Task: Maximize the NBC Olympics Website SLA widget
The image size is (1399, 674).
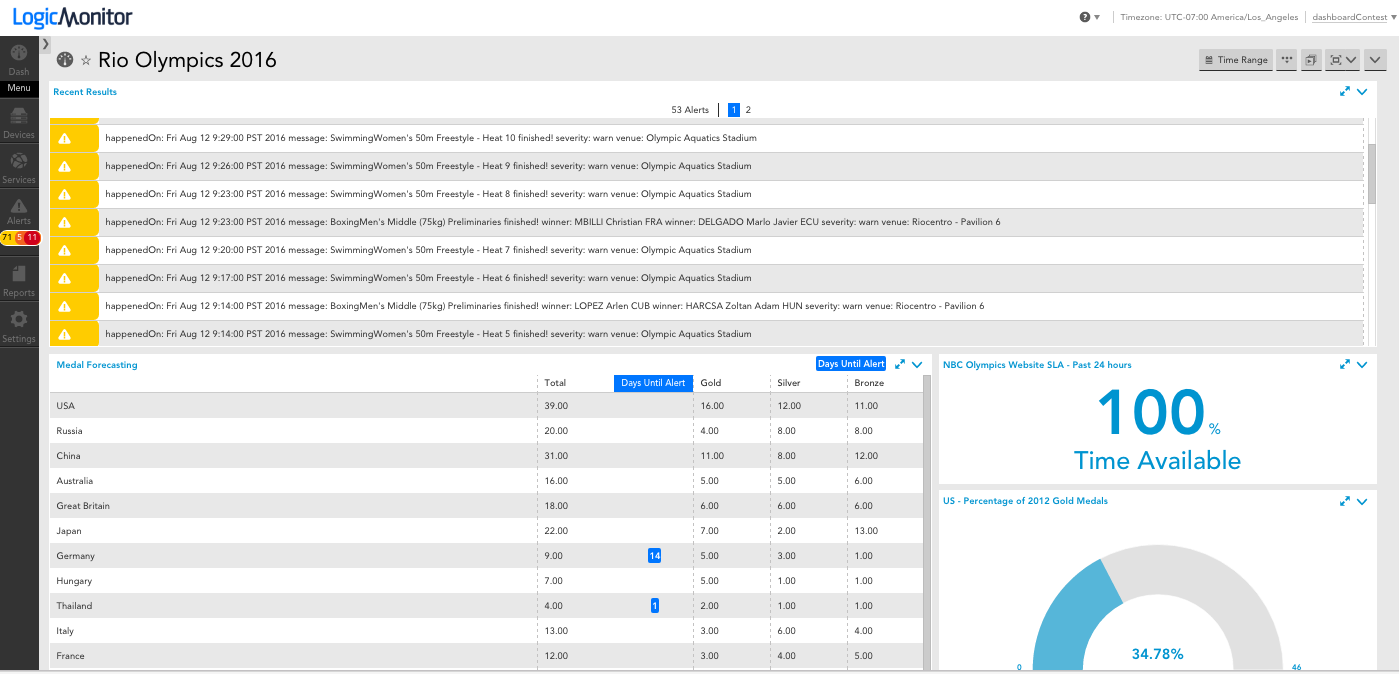Action: [x=1345, y=364]
